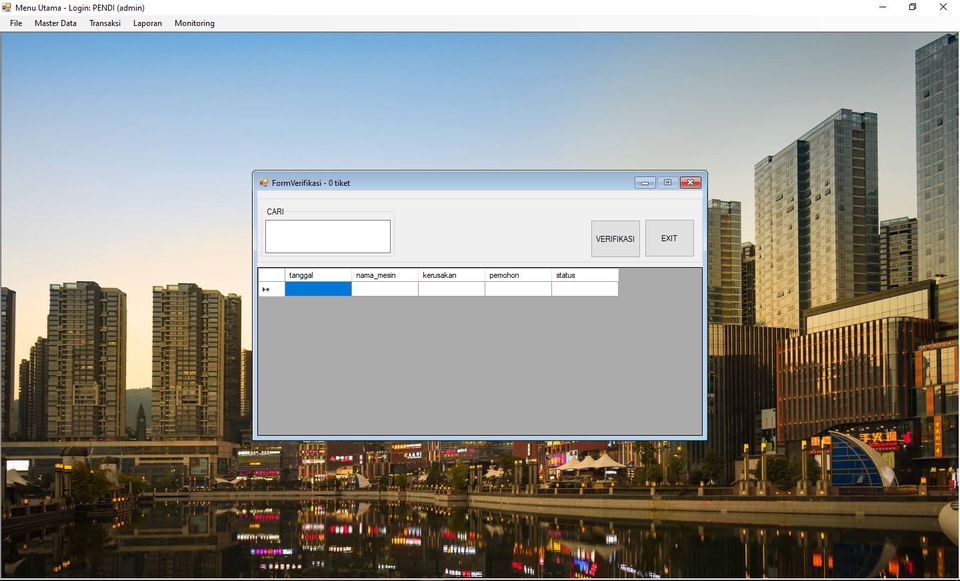Select the new row asterisk header
Image resolution: width=960 pixels, height=581 pixels.
pyautogui.click(x=271, y=289)
